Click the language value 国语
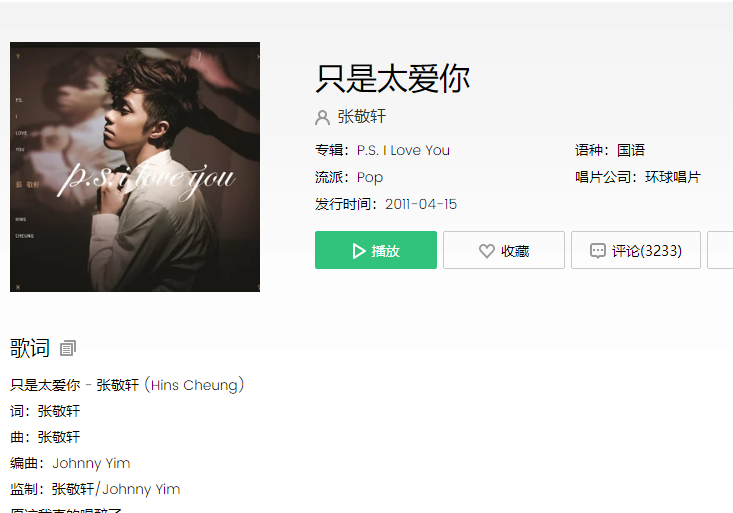Screen dimensions: 733x513 point(631,150)
